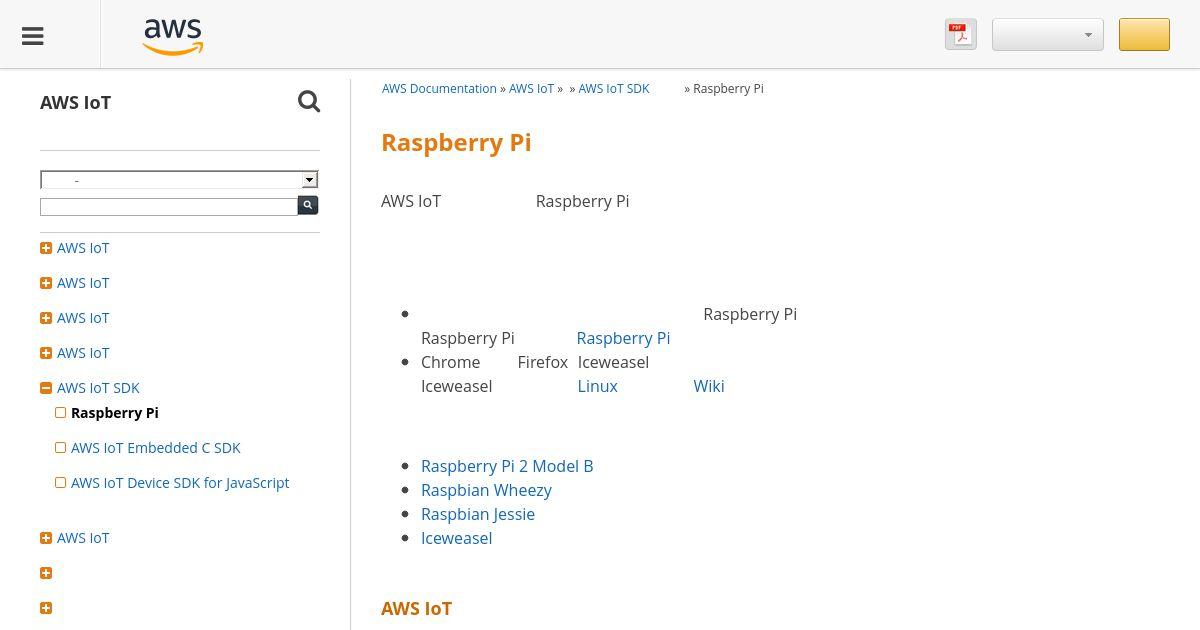
Task: Select Raspberry Pi page in sidebar tree
Action: point(115,413)
